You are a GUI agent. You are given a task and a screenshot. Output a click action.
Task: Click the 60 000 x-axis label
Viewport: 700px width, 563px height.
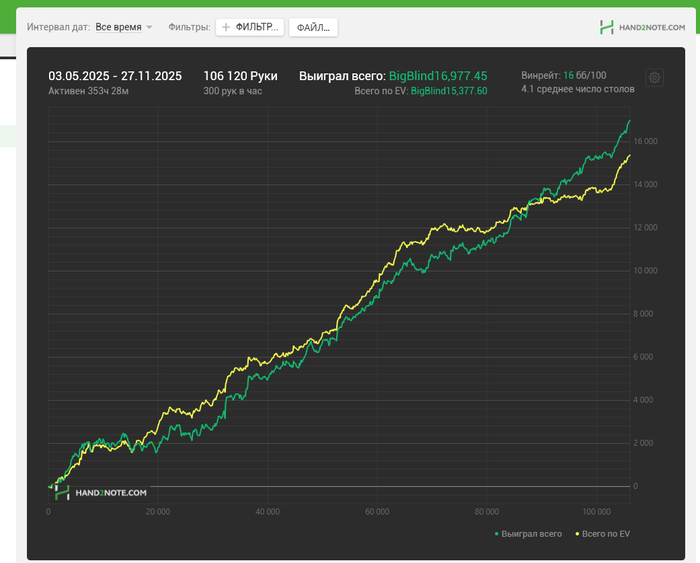click(377, 512)
